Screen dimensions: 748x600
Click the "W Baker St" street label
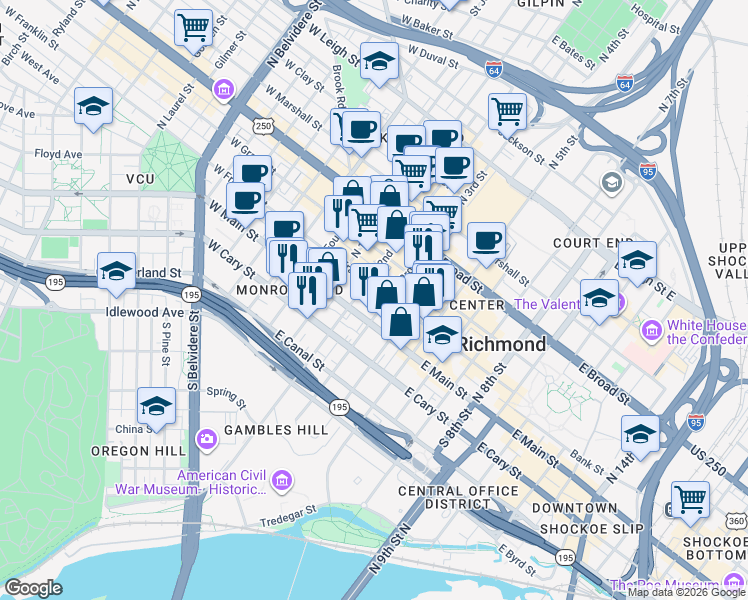[x=427, y=27]
